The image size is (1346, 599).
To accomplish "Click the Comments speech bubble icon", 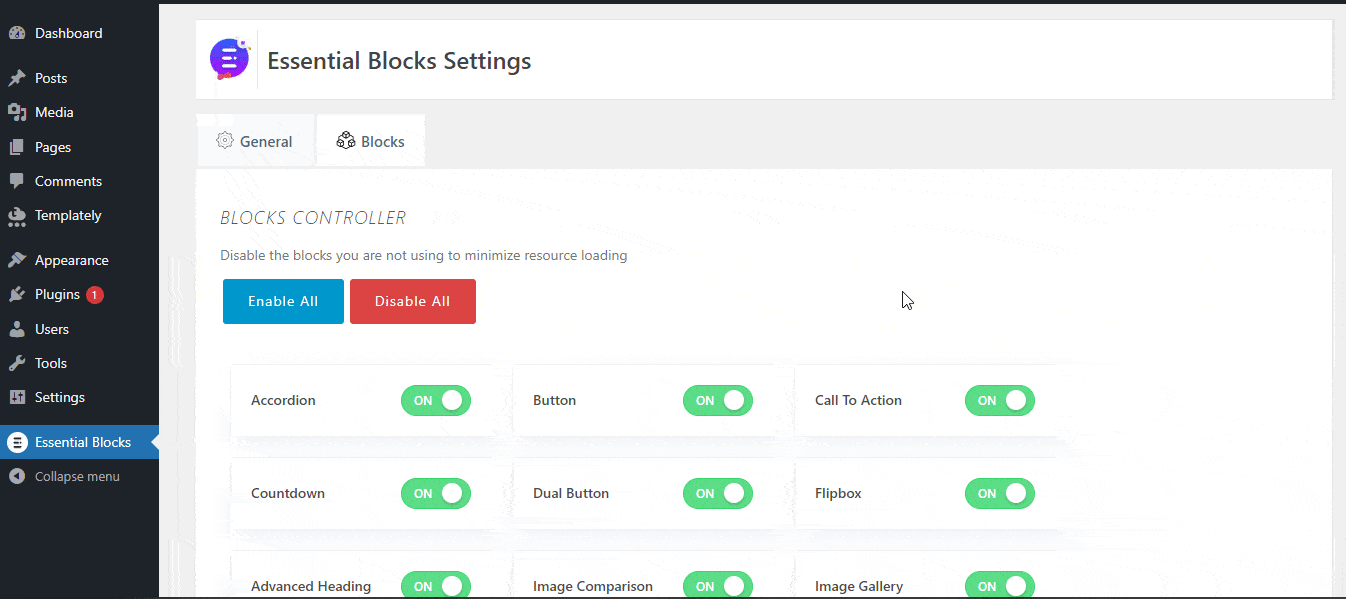I will click(x=17, y=181).
